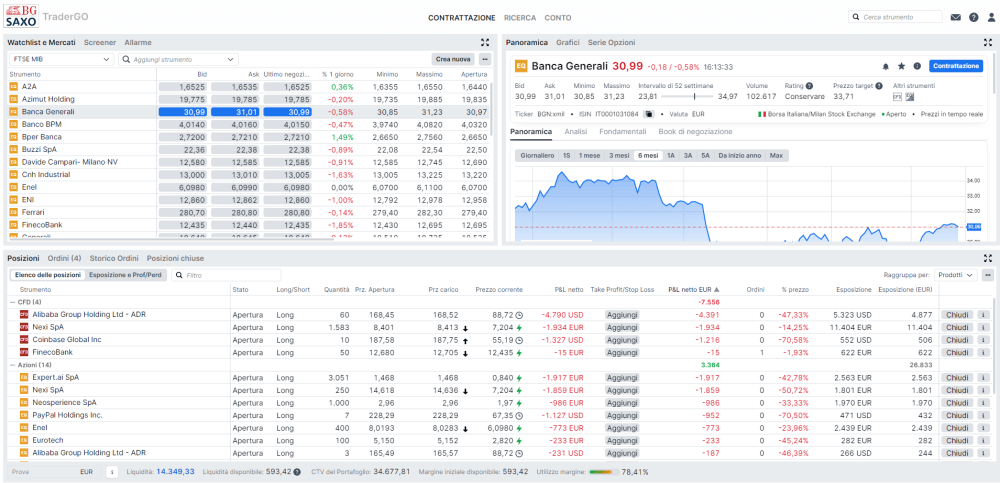The width and height of the screenshot is (1000, 483).
Task: Click the Crea nuova watchlist button
Action: click(x=453, y=59)
